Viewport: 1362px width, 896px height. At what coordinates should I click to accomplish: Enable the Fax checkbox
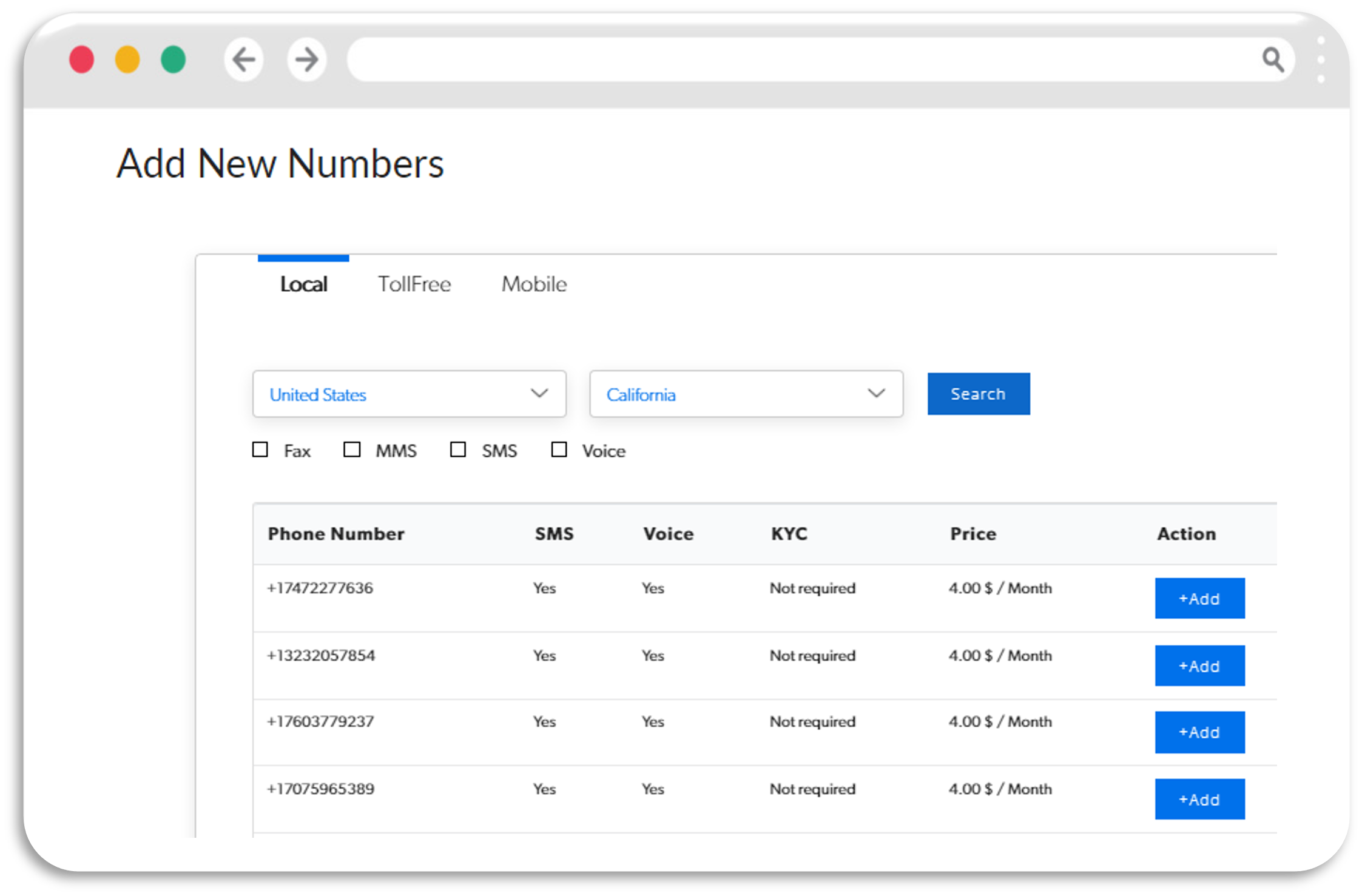coord(260,450)
